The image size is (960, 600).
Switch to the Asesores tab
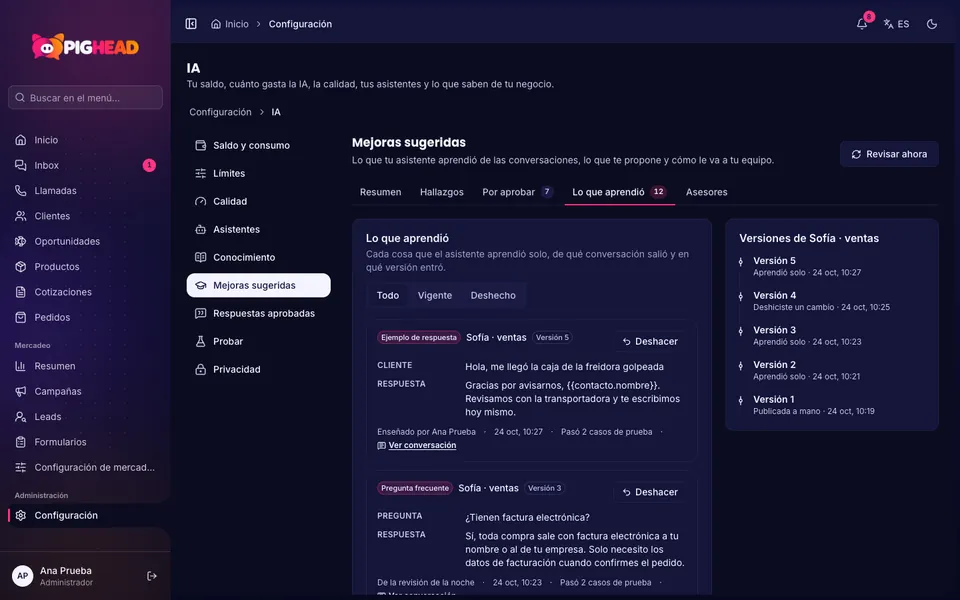[707, 192]
